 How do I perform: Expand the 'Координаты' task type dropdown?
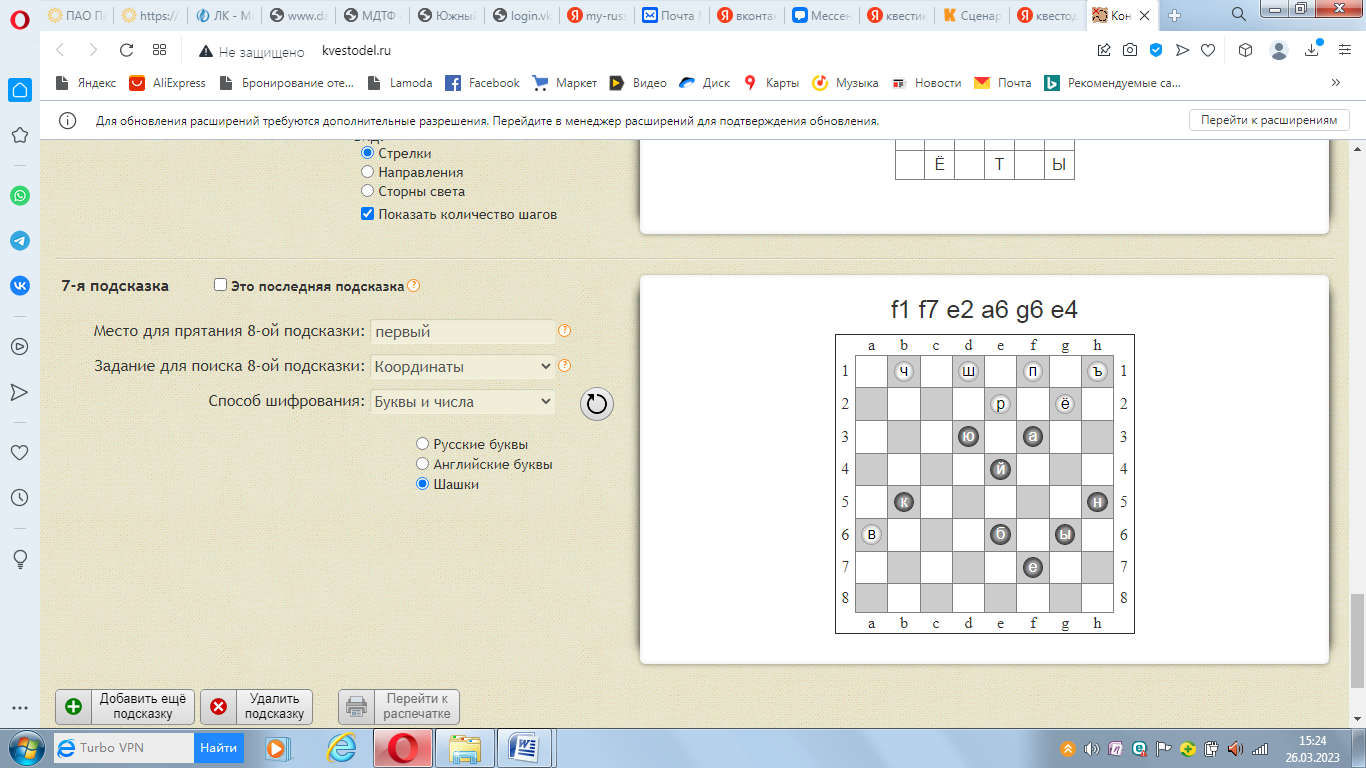(462, 367)
